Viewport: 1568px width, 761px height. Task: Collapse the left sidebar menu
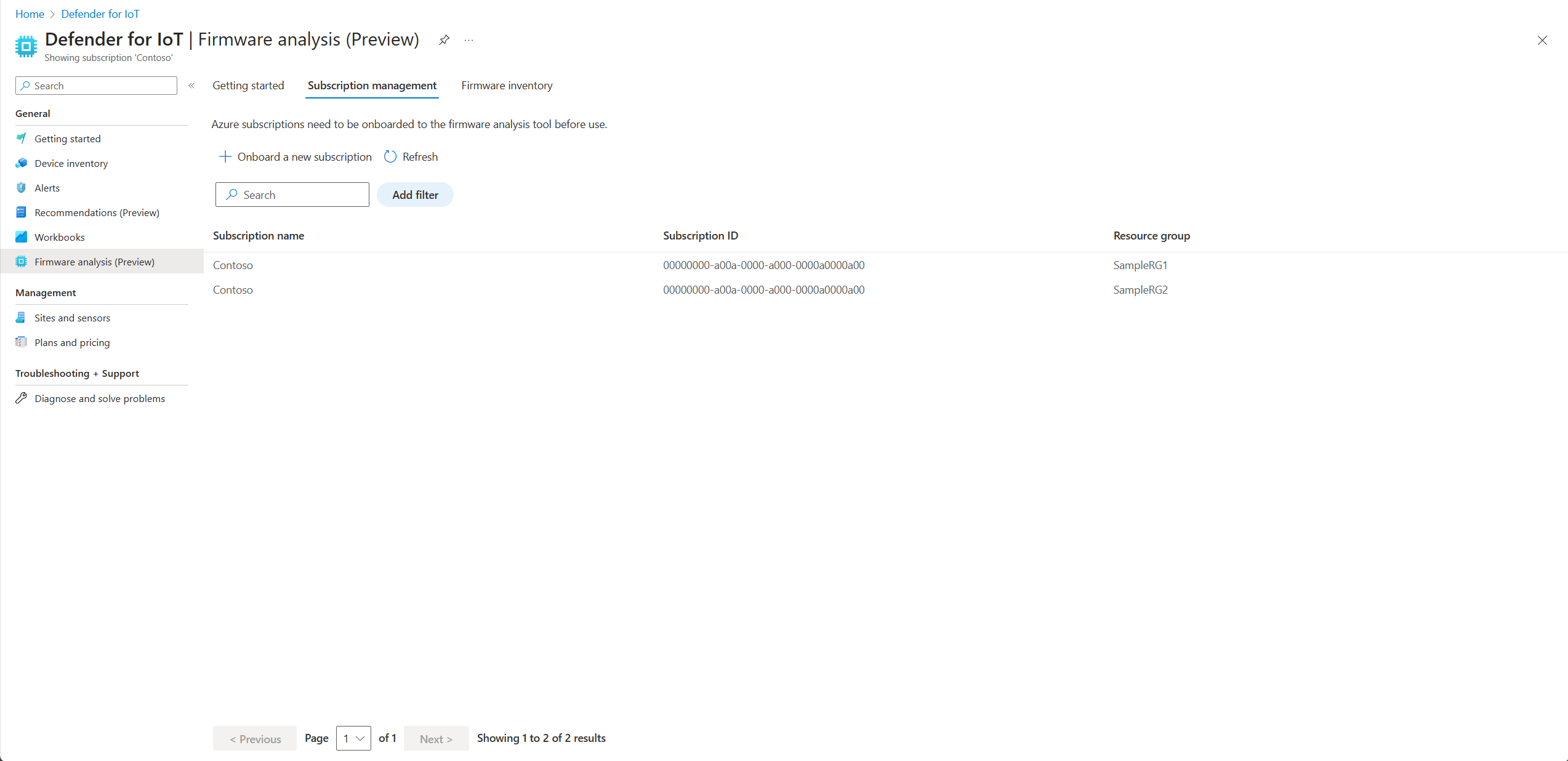click(x=191, y=86)
